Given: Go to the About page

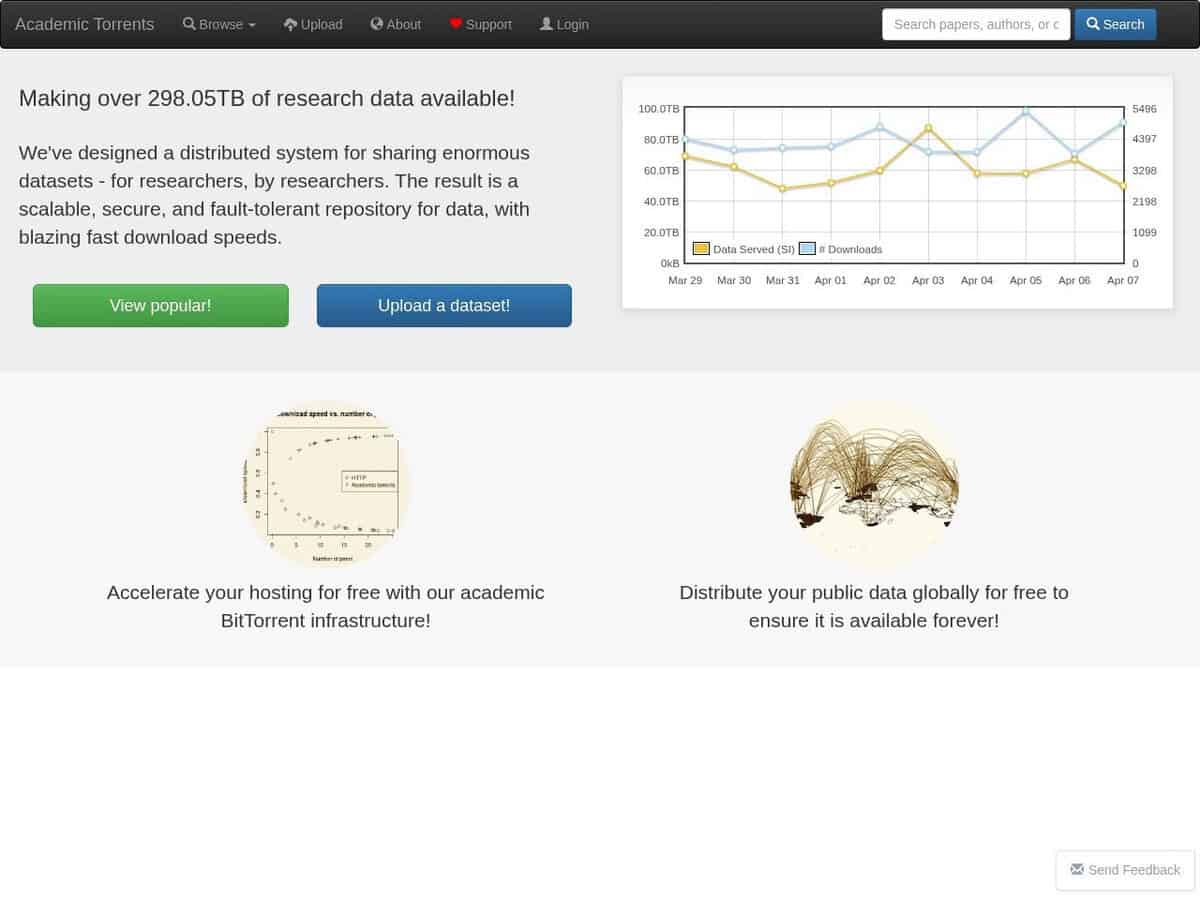Looking at the screenshot, I should tap(395, 24).
